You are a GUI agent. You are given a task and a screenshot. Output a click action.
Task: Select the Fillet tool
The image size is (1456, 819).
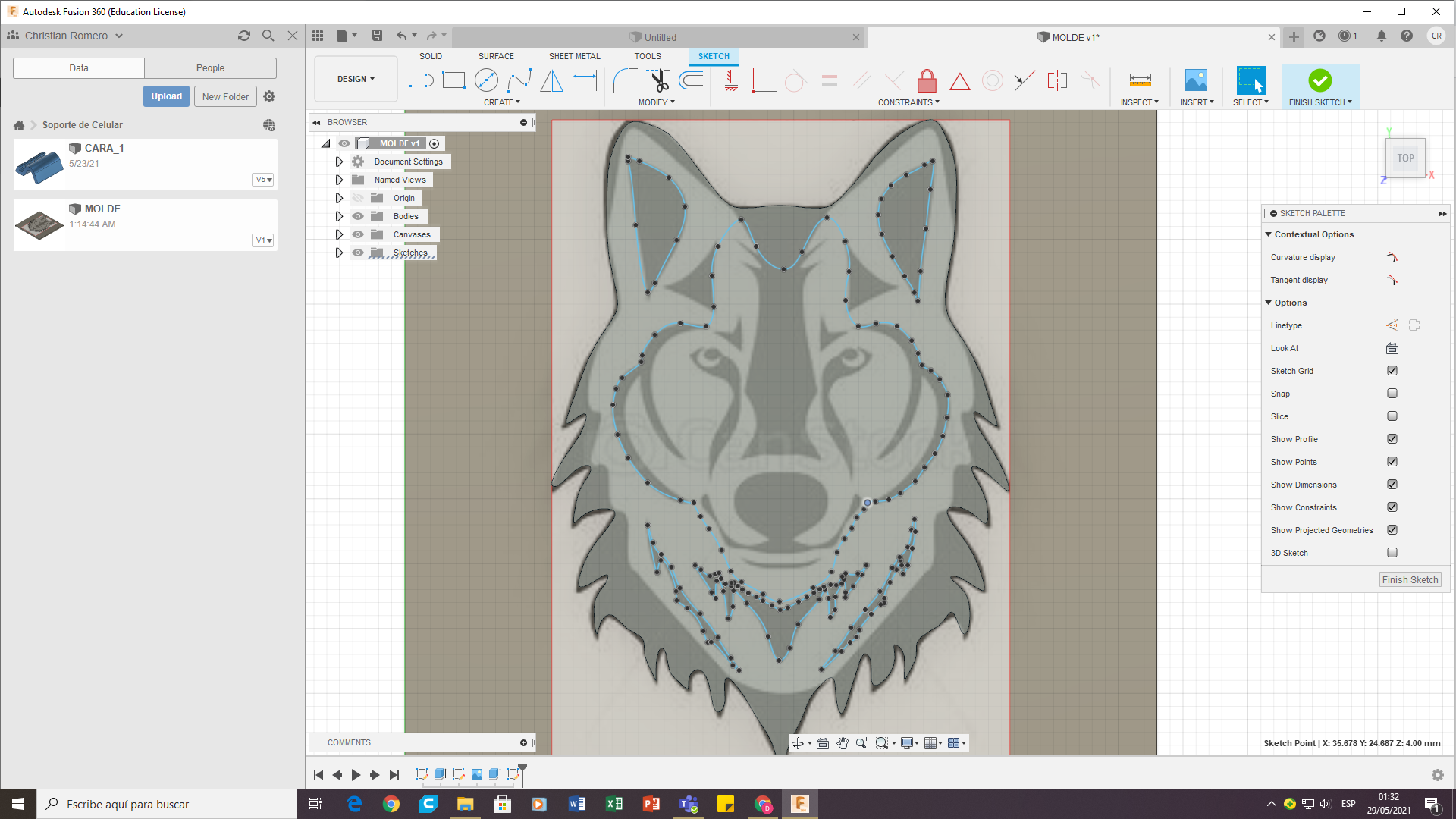(624, 80)
